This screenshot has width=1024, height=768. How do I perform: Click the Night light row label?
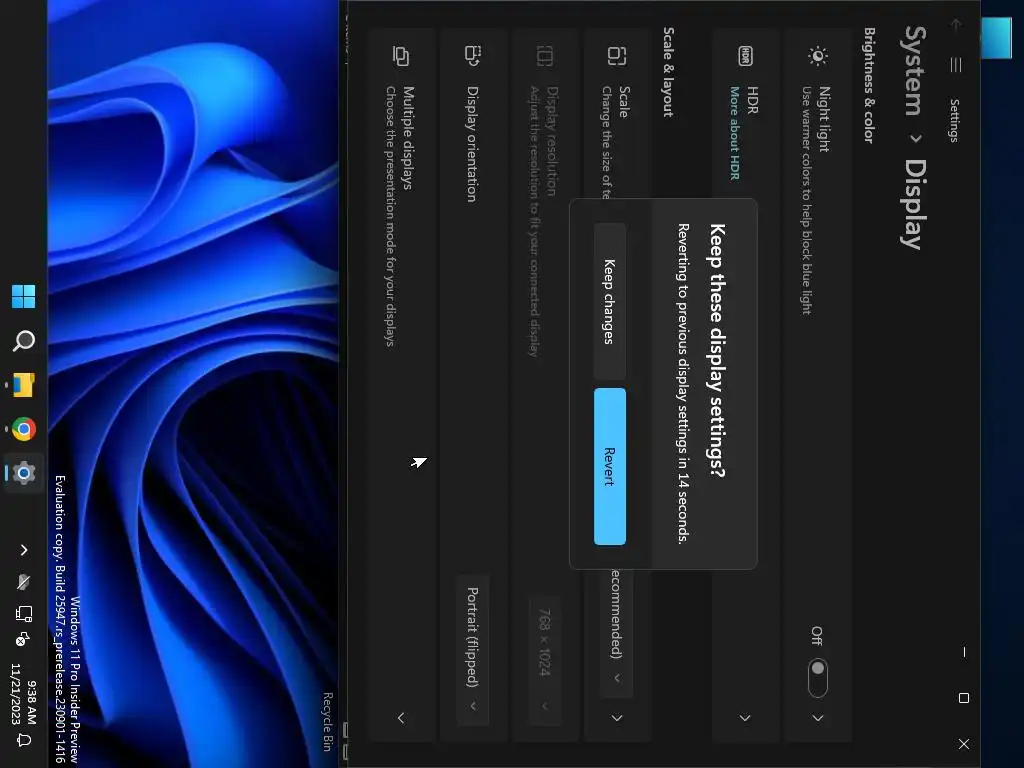point(824,119)
